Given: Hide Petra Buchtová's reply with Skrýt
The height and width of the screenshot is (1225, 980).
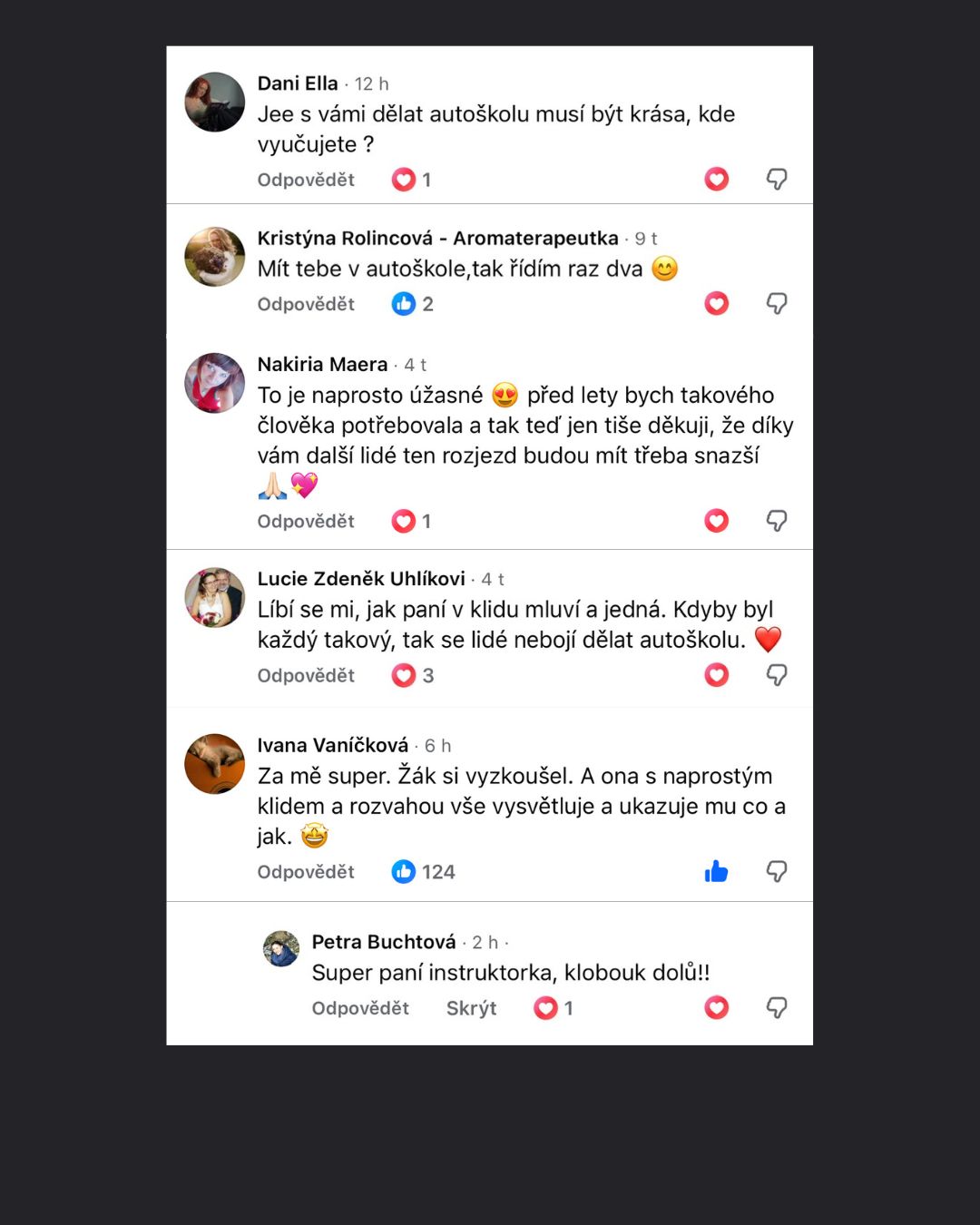Looking at the screenshot, I should 471,1008.
